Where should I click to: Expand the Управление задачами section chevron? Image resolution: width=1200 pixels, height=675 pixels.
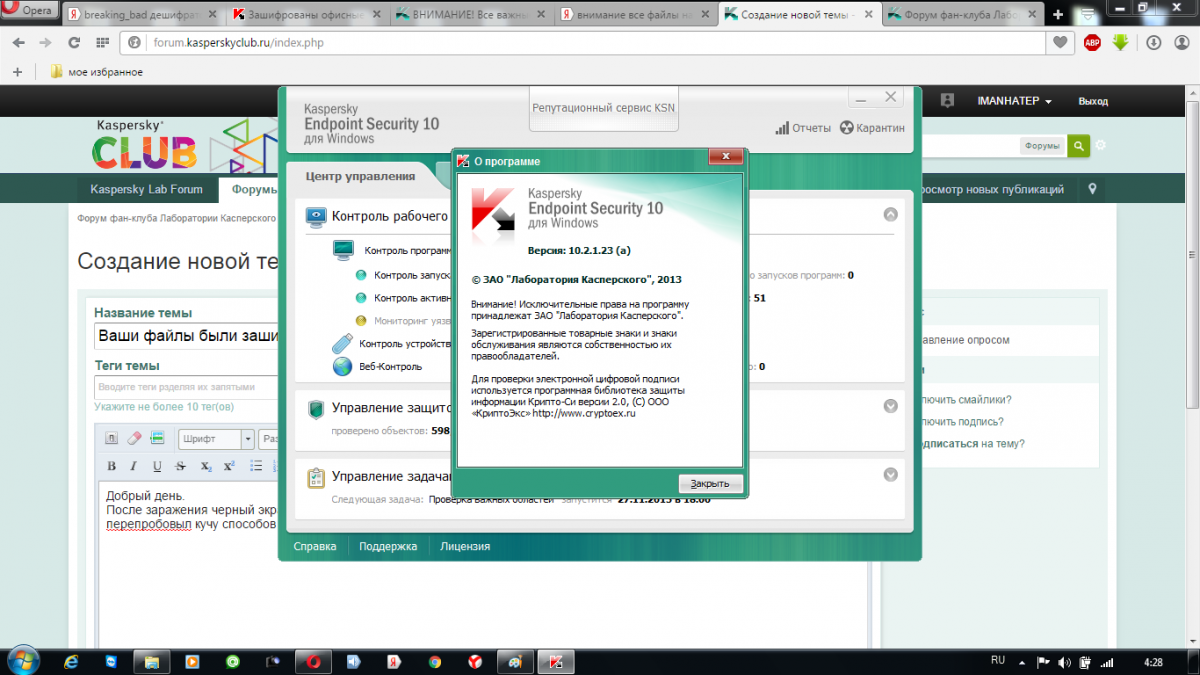point(891,475)
